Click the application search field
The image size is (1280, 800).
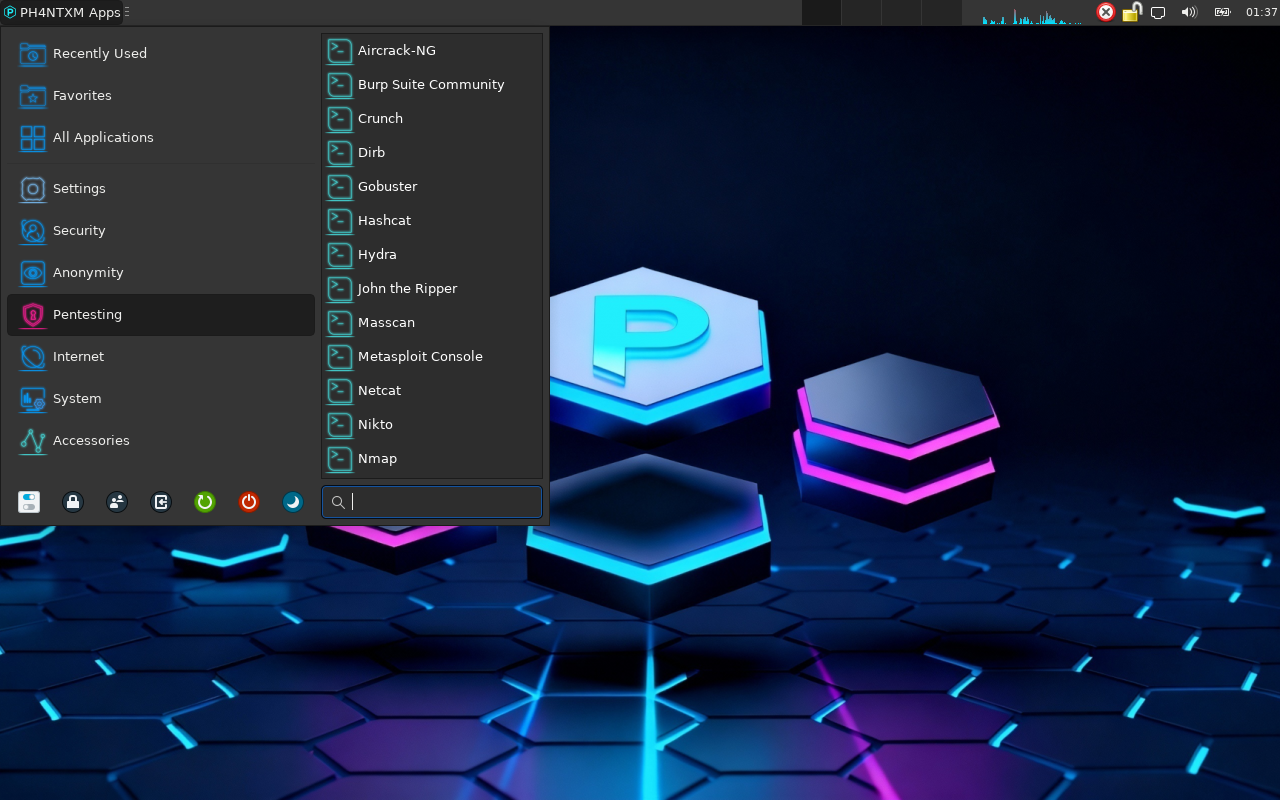click(431, 502)
